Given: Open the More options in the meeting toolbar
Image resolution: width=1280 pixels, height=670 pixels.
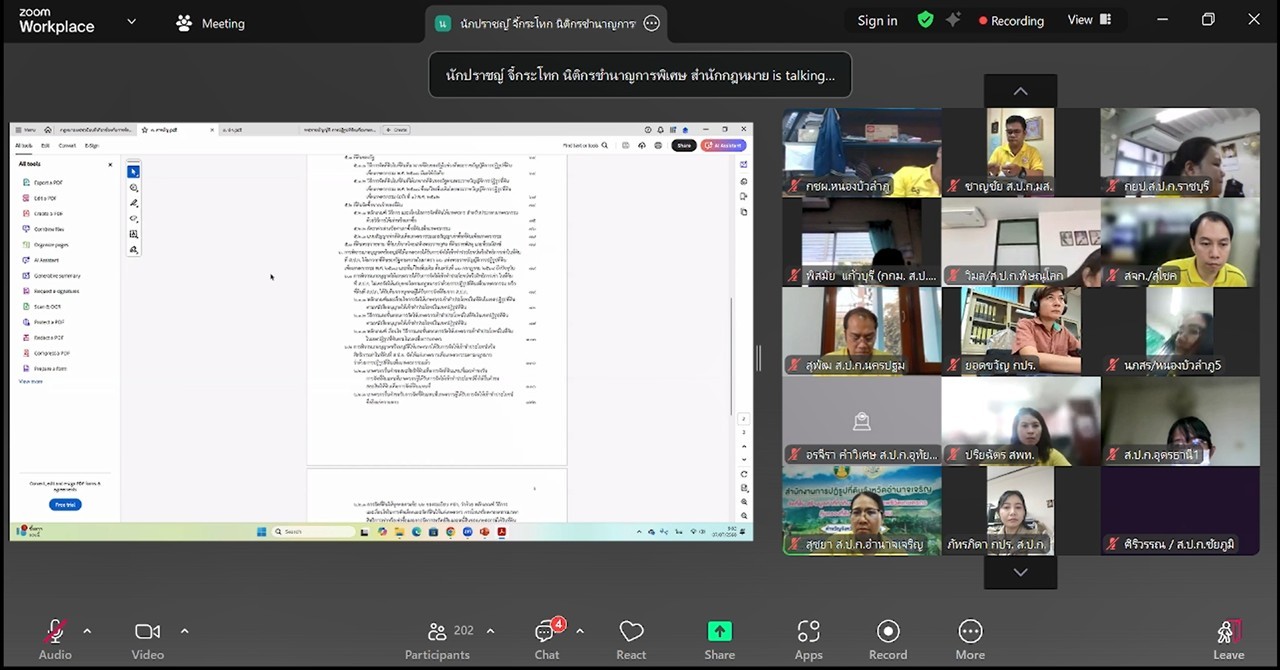Looking at the screenshot, I should click(970, 640).
